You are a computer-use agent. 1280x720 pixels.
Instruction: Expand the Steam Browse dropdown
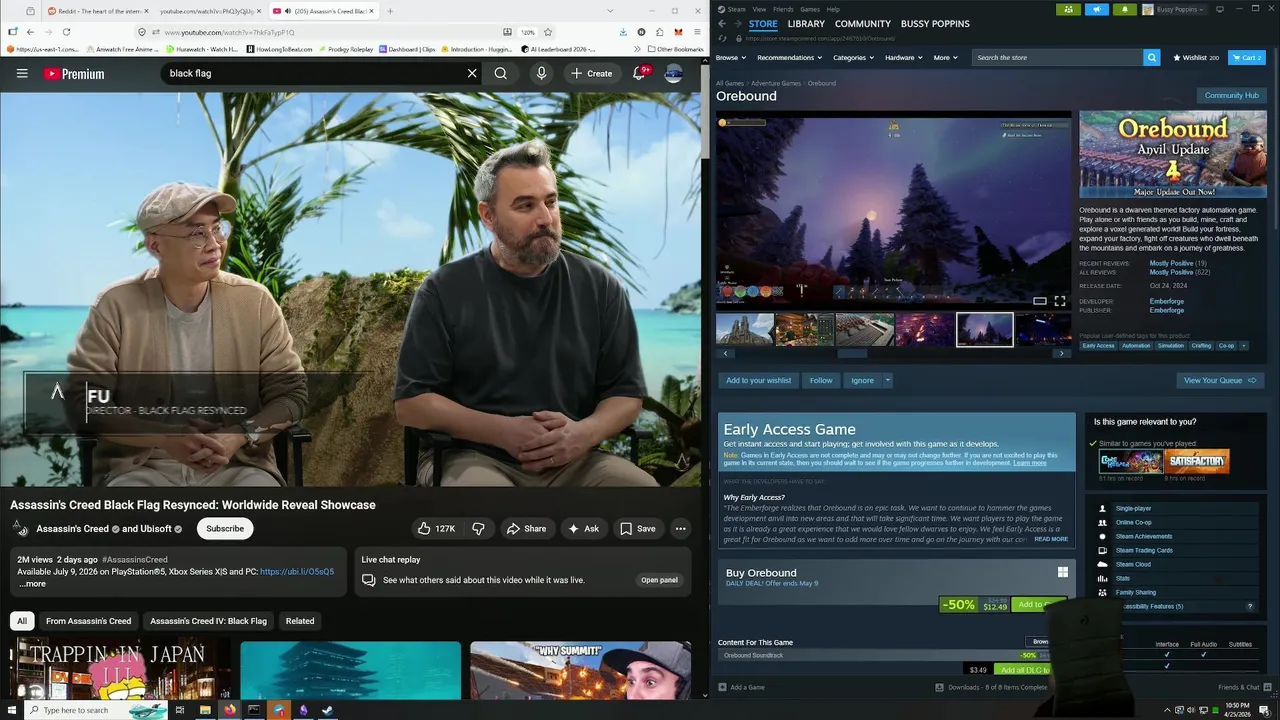[730, 58]
